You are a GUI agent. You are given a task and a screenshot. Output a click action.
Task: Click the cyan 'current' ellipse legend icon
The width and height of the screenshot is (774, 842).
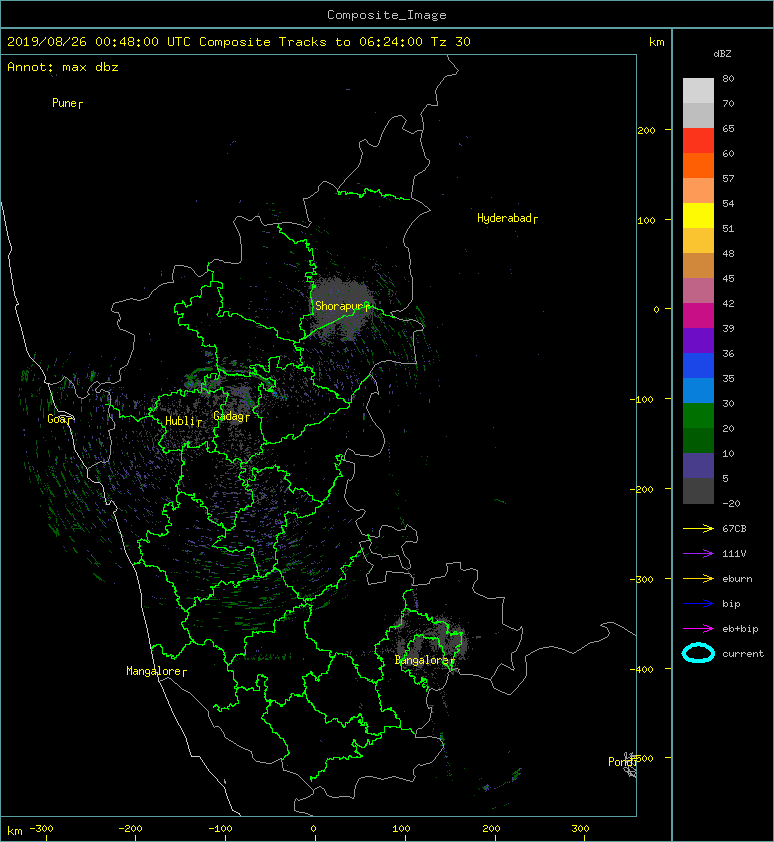tap(698, 653)
